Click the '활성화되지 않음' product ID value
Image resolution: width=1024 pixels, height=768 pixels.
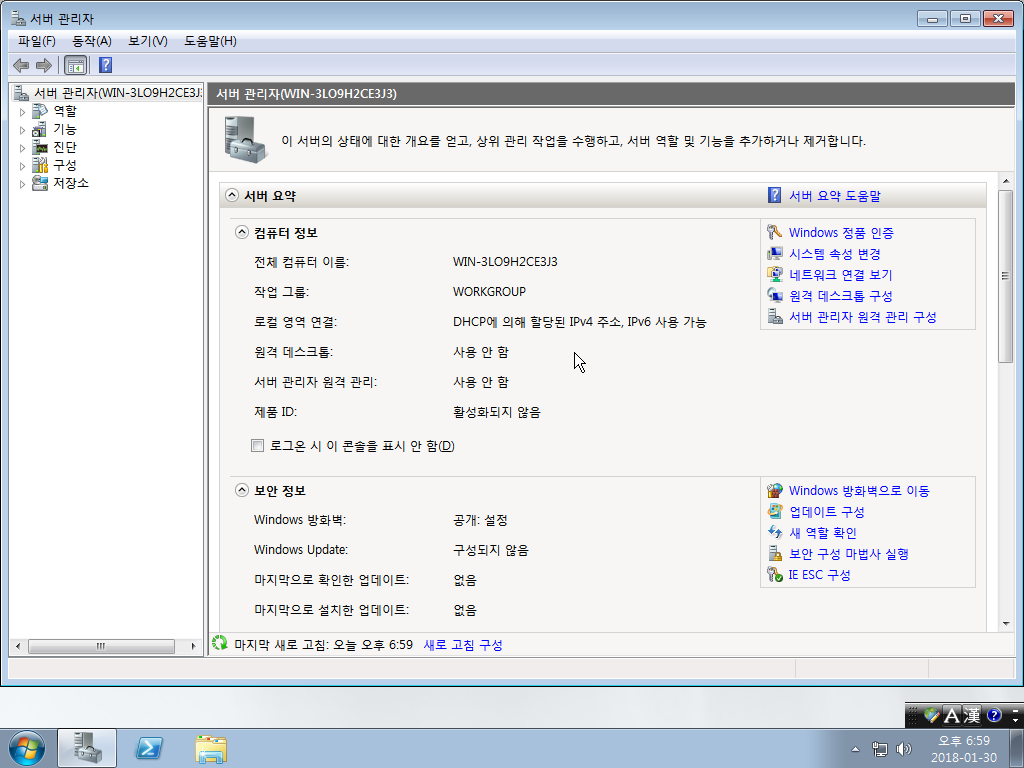point(497,412)
